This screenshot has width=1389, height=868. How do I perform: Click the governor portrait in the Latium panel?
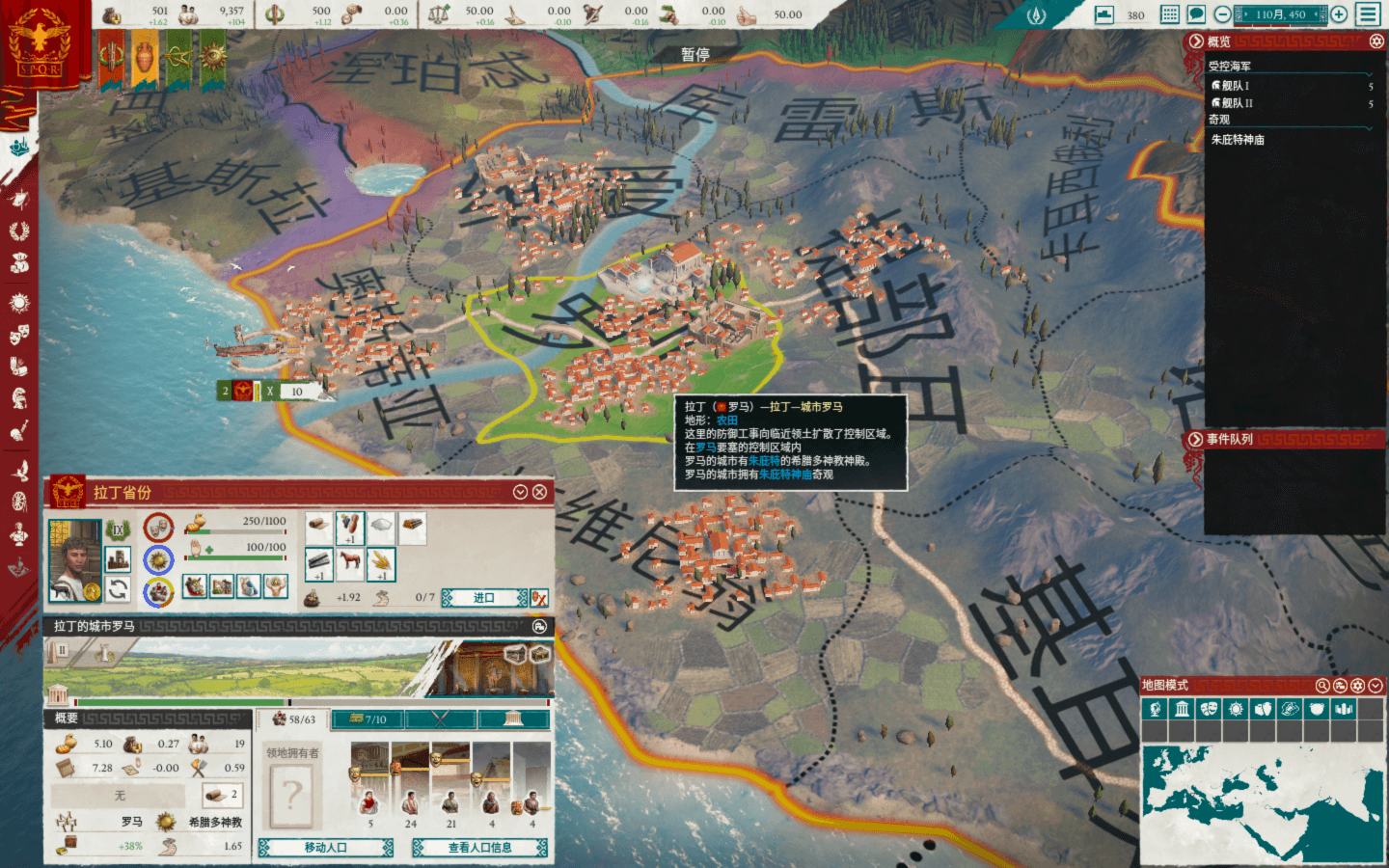click(75, 561)
